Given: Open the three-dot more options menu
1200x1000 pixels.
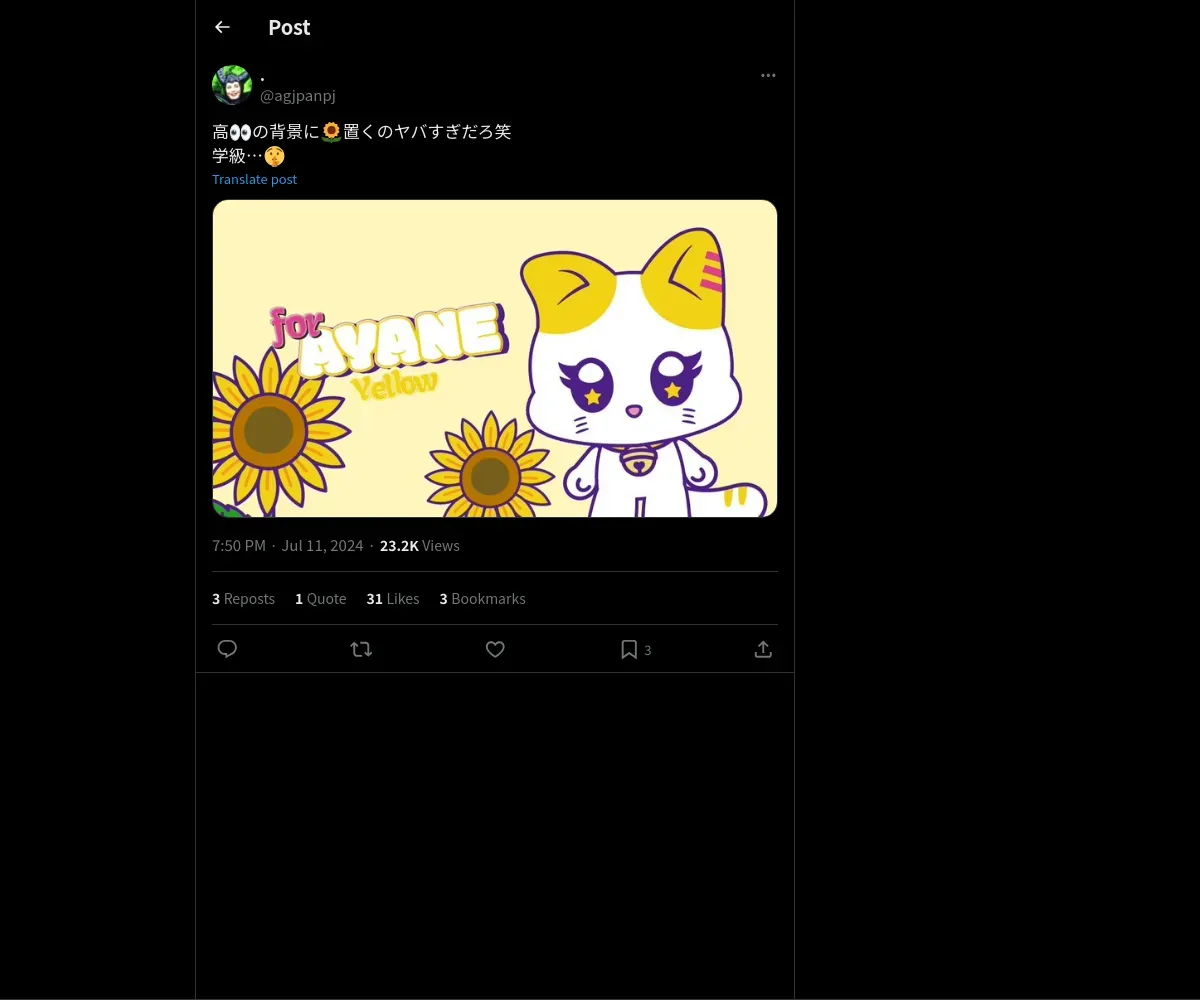Looking at the screenshot, I should 768,76.
